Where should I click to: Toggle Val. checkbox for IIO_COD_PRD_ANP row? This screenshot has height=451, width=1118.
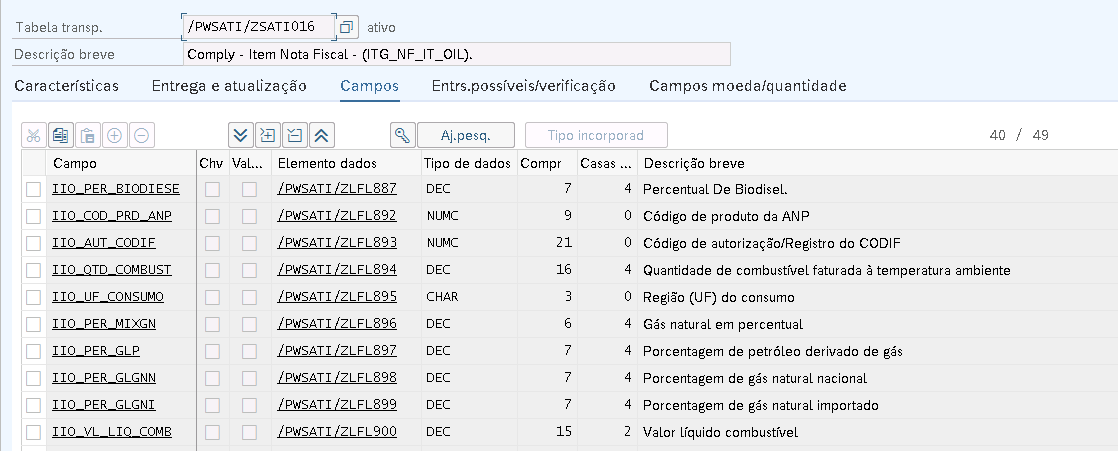(x=249, y=216)
